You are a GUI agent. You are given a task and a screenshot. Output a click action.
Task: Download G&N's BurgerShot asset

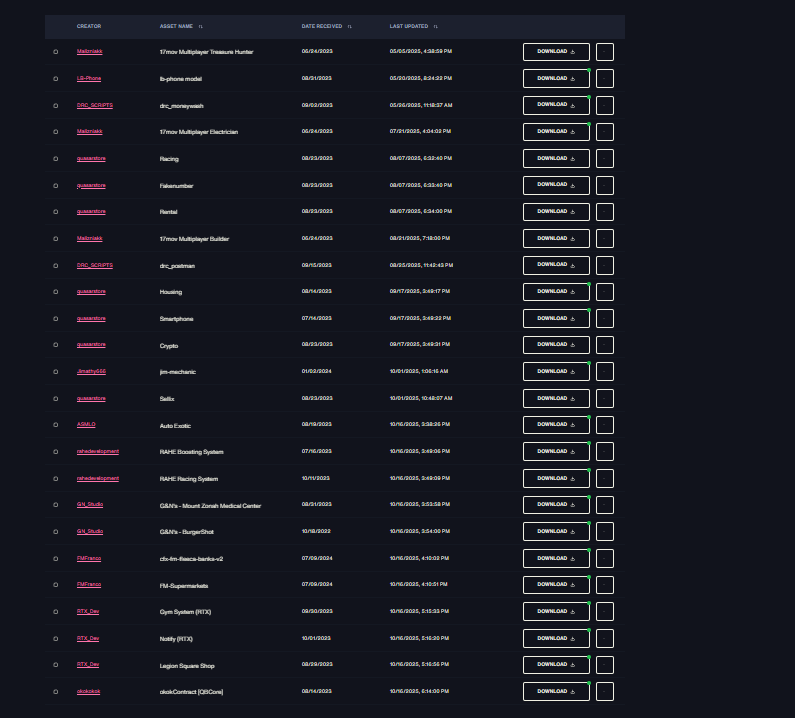(x=556, y=531)
